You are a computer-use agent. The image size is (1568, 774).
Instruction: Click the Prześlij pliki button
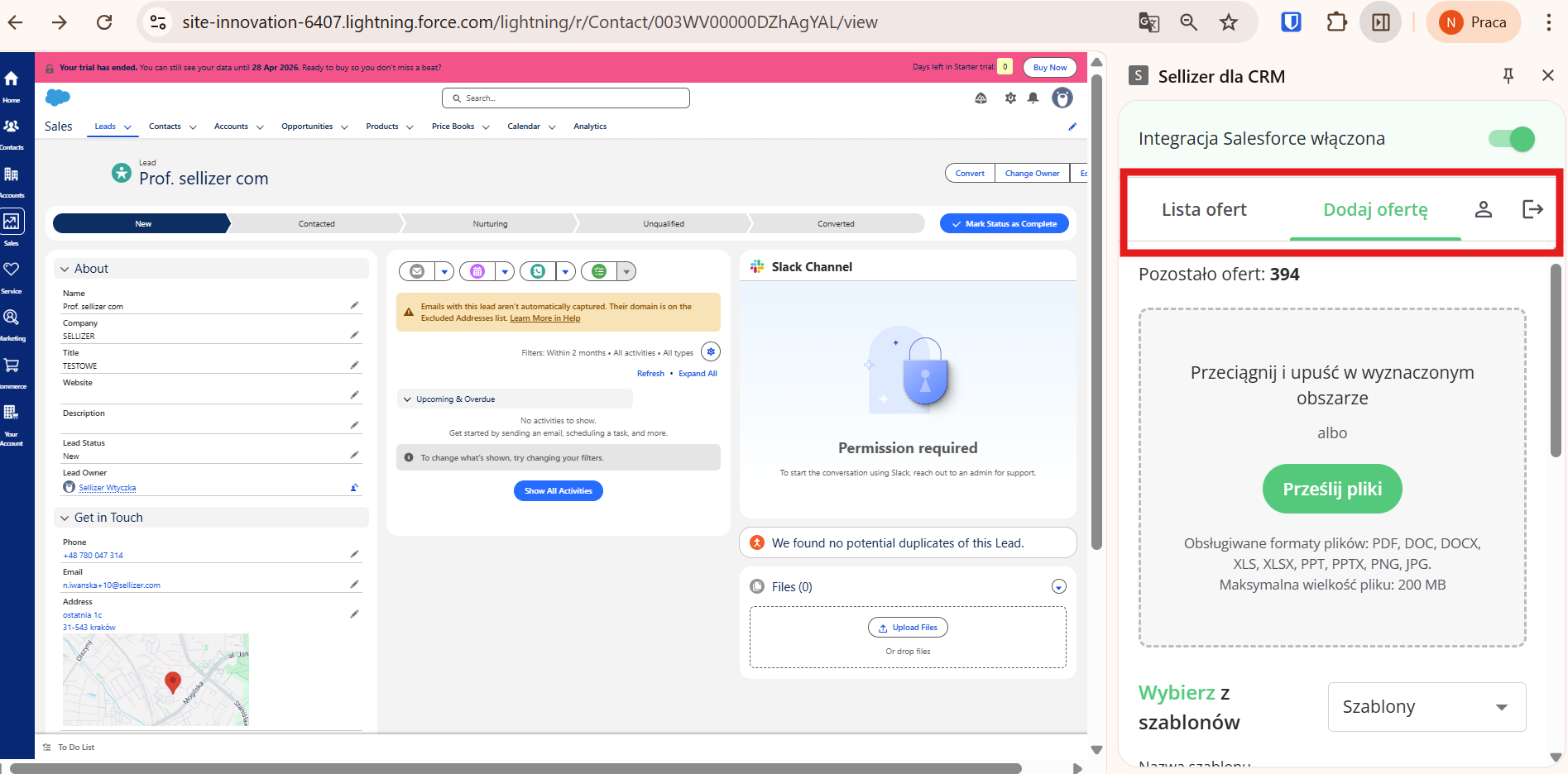click(x=1332, y=490)
